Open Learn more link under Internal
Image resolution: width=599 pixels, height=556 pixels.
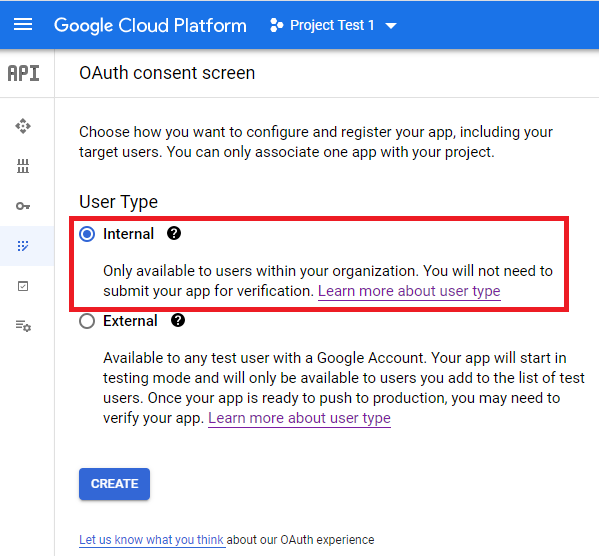click(x=409, y=291)
